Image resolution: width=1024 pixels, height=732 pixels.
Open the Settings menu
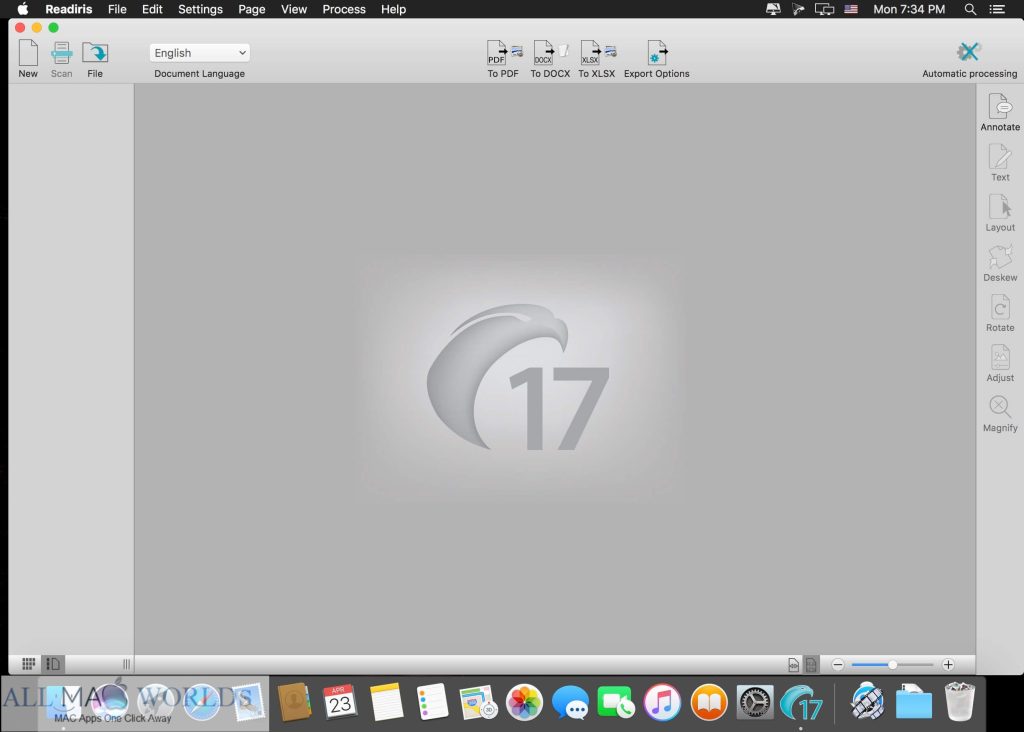(200, 9)
